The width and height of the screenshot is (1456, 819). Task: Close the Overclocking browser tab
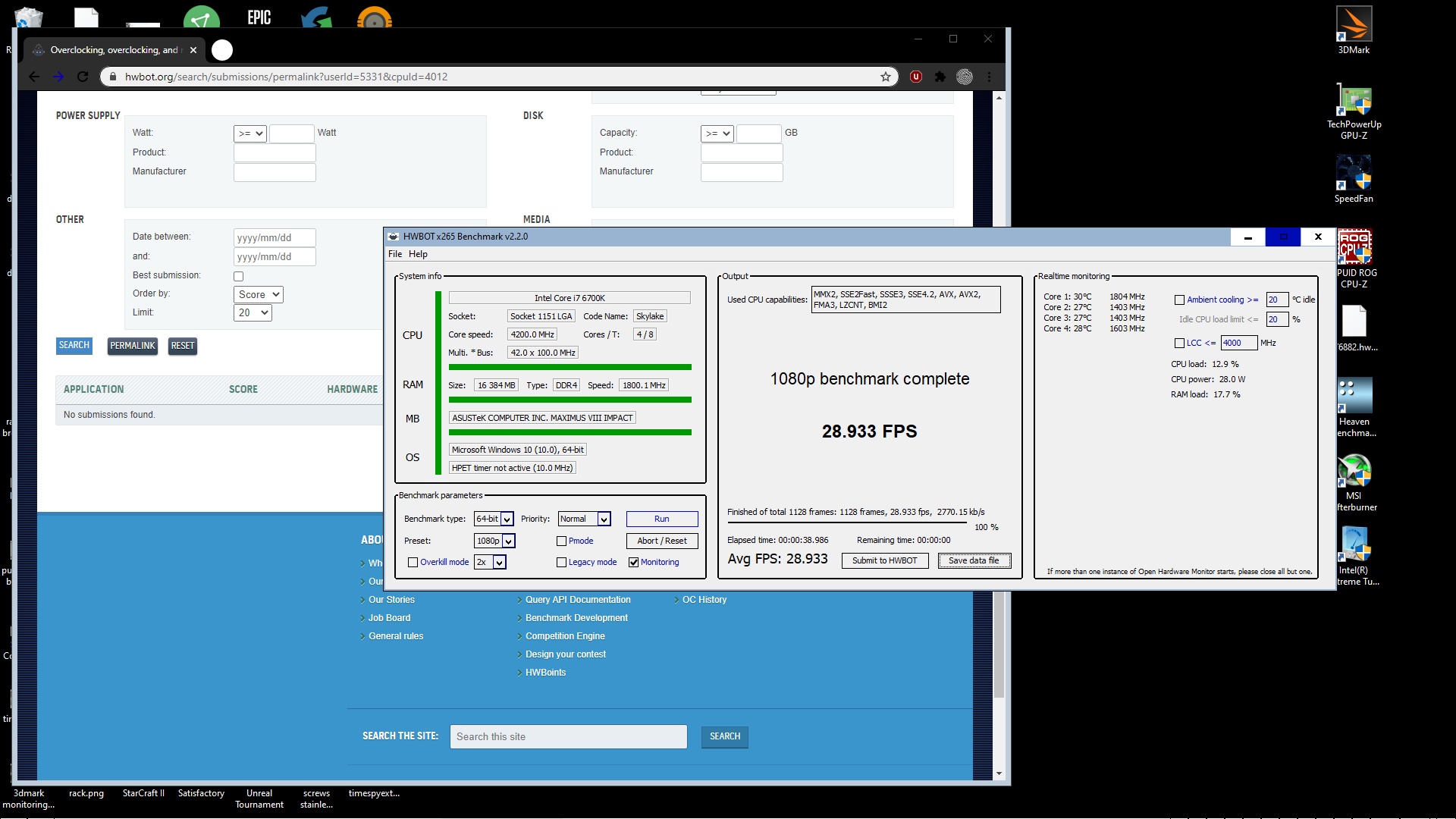click(193, 50)
